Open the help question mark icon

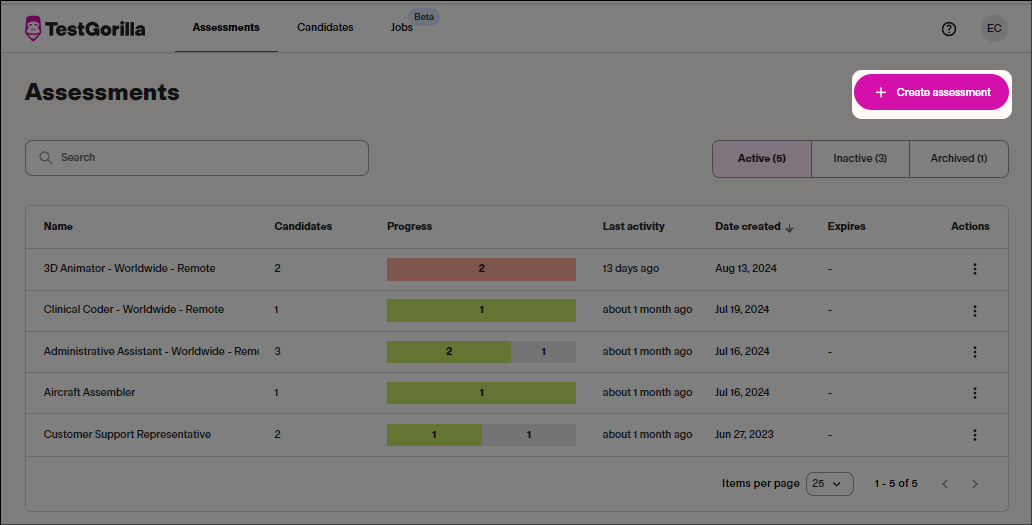(948, 29)
